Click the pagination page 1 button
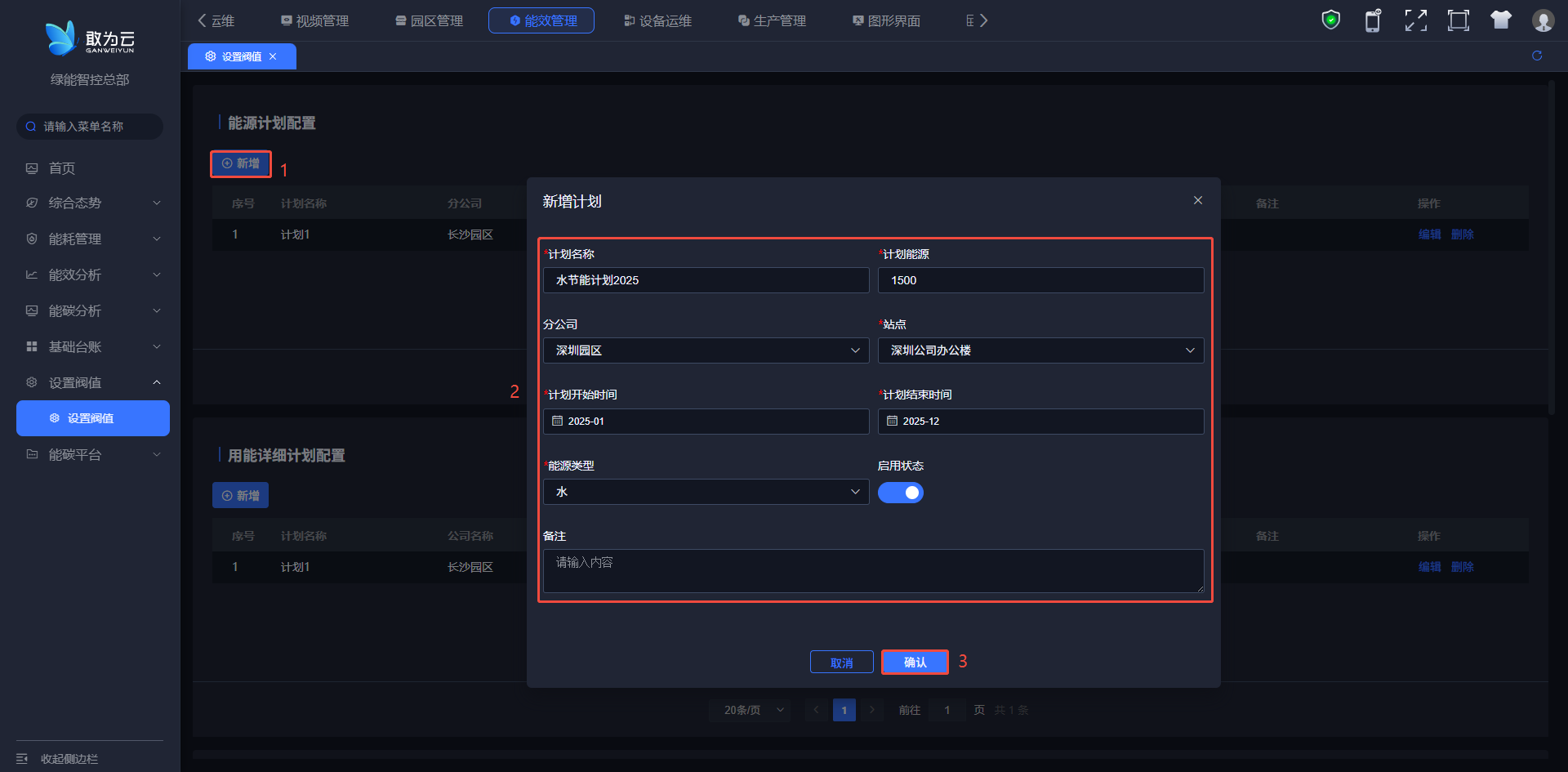Image resolution: width=1568 pixels, height=772 pixels. pyautogui.click(x=844, y=710)
